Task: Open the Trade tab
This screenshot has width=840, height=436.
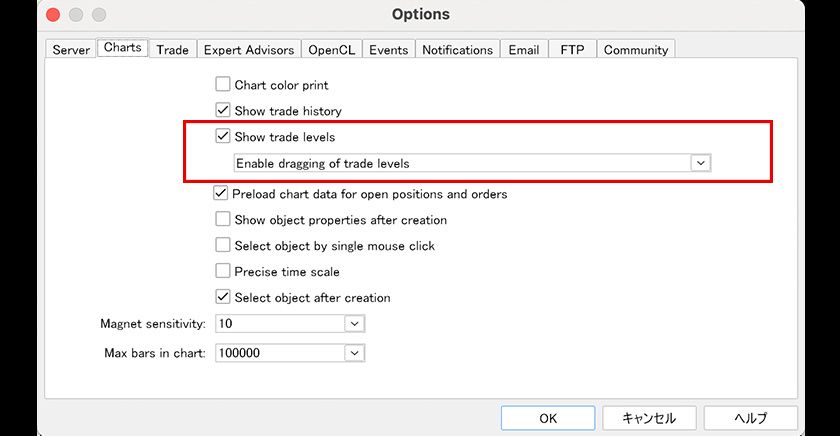Action: (x=172, y=49)
